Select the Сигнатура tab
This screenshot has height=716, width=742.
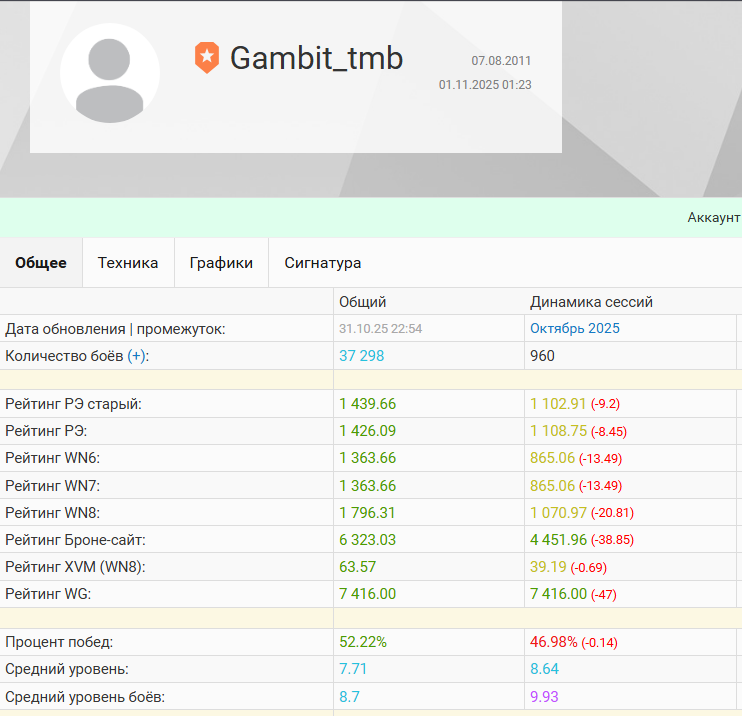point(322,263)
